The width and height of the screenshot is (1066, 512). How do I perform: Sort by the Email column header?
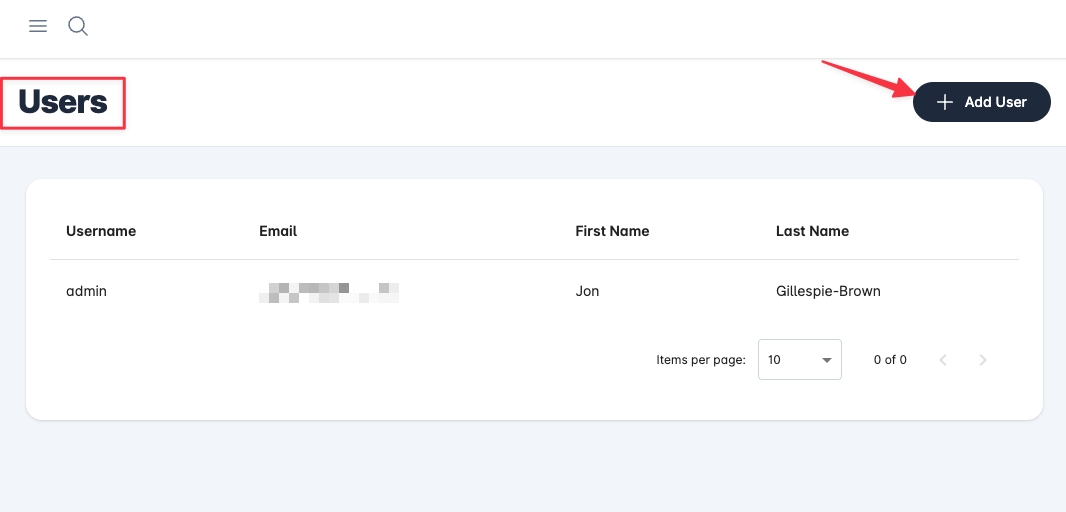[x=278, y=231]
